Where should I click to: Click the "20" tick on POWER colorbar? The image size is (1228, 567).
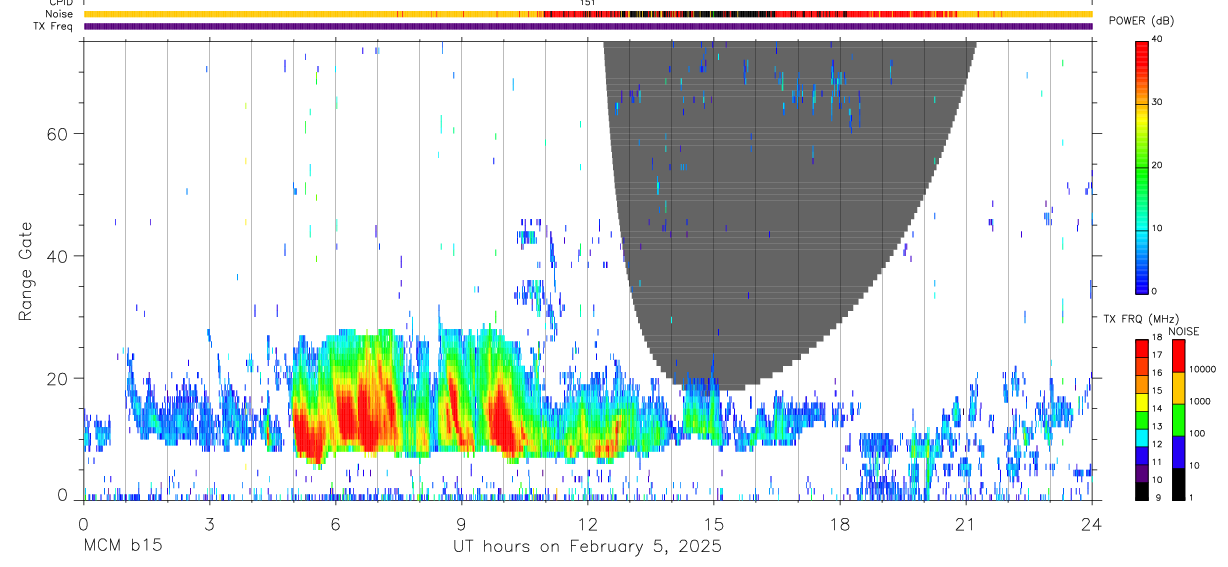1157,165
